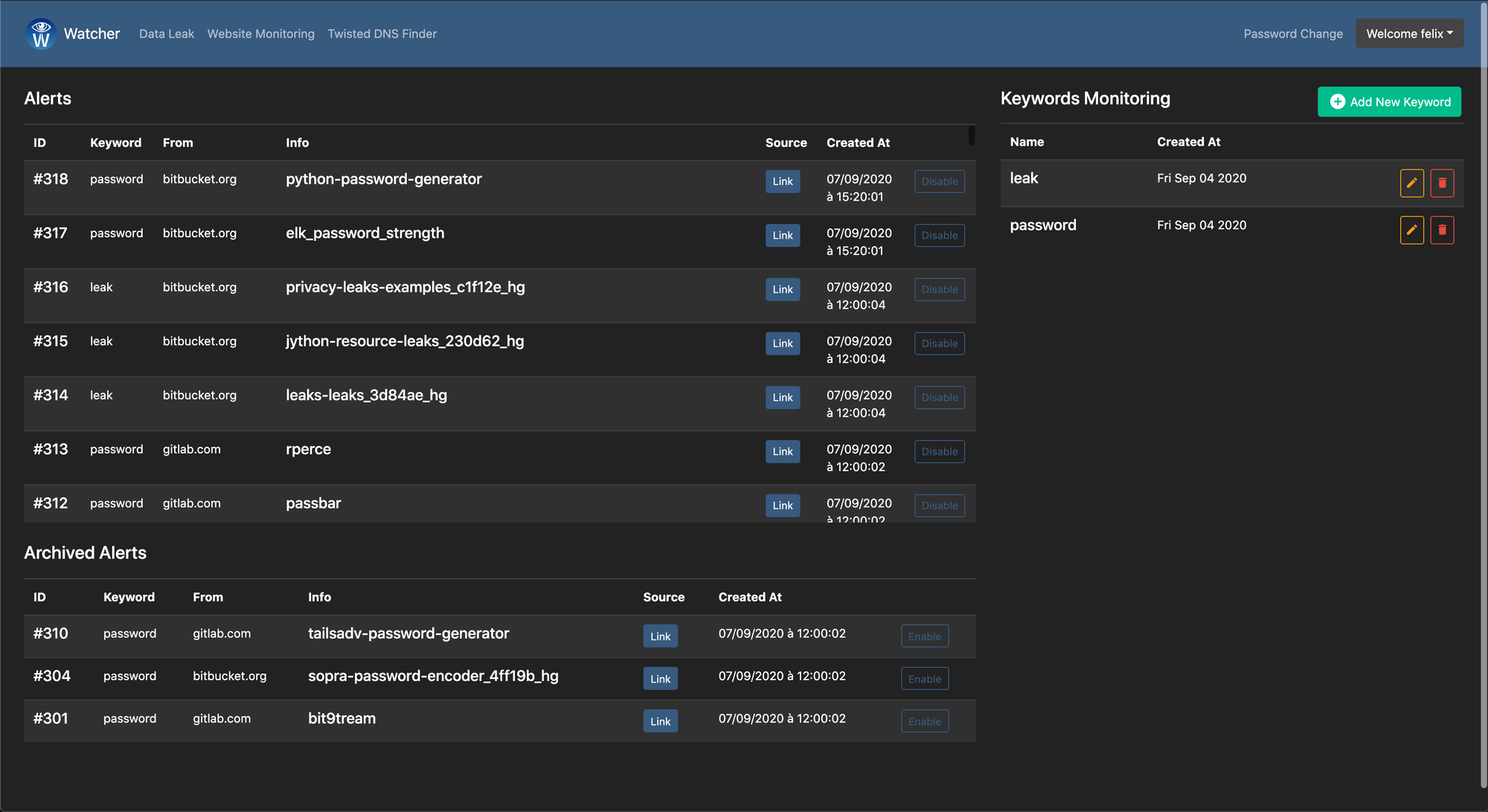Open the Data Leak menu item
Viewport: 1488px width, 812px height.
[x=167, y=33]
